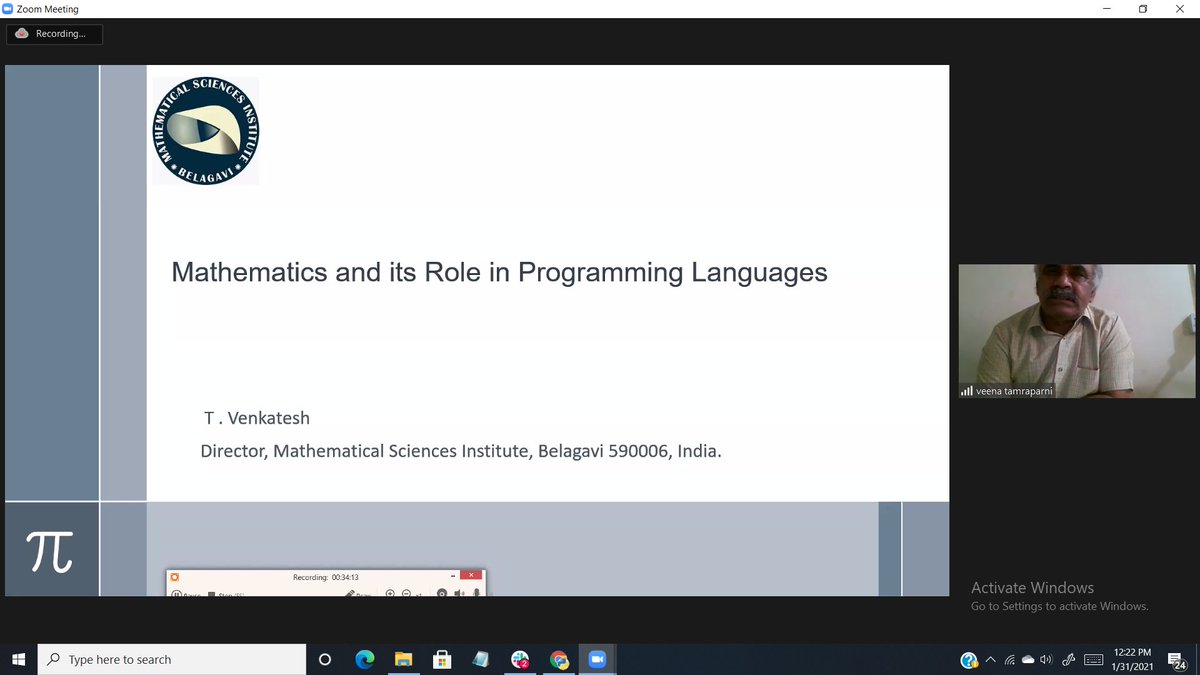
Task: Expand hidden system tray icons
Action: pyautogui.click(x=991, y=659)
